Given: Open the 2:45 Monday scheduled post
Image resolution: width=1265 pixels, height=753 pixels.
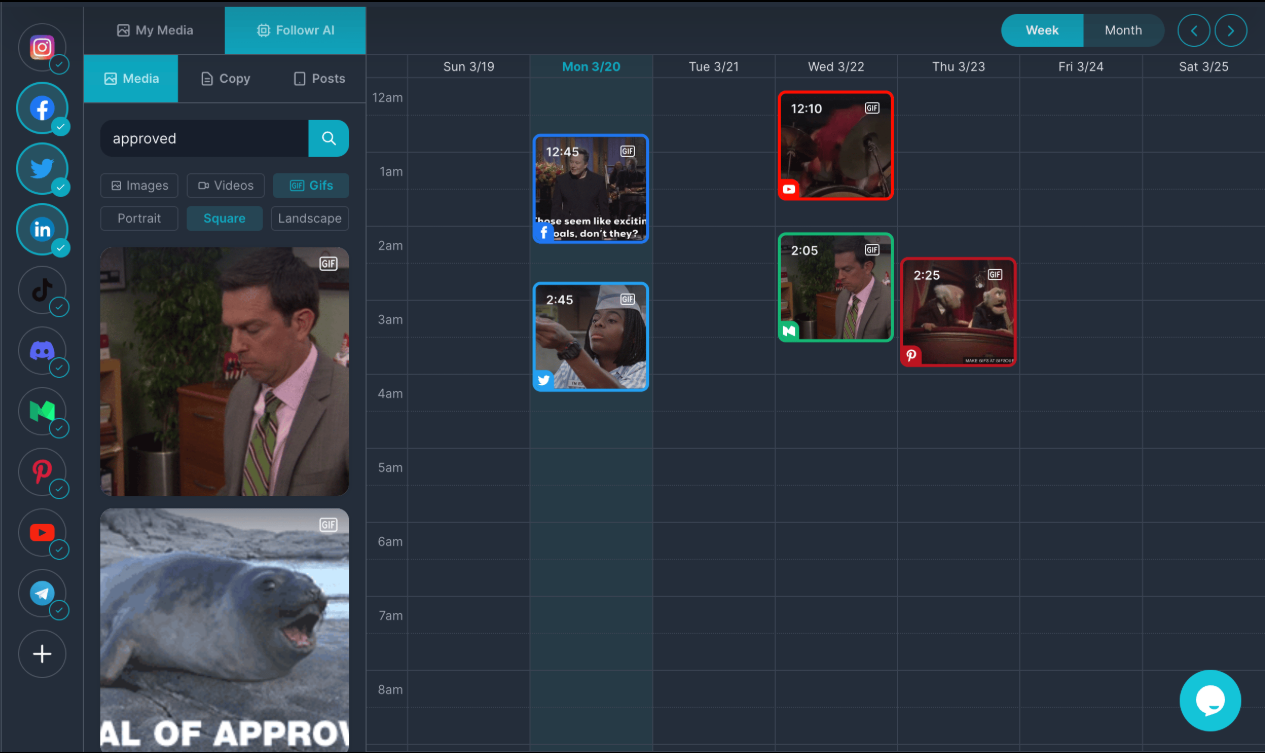Looking at the screenshot, I should click(591, 337).
